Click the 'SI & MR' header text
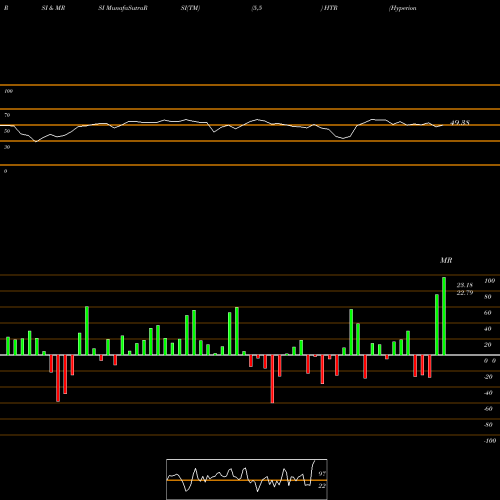Image resolution: width=500 pixels, height=500 pixels. click(53, 8)
